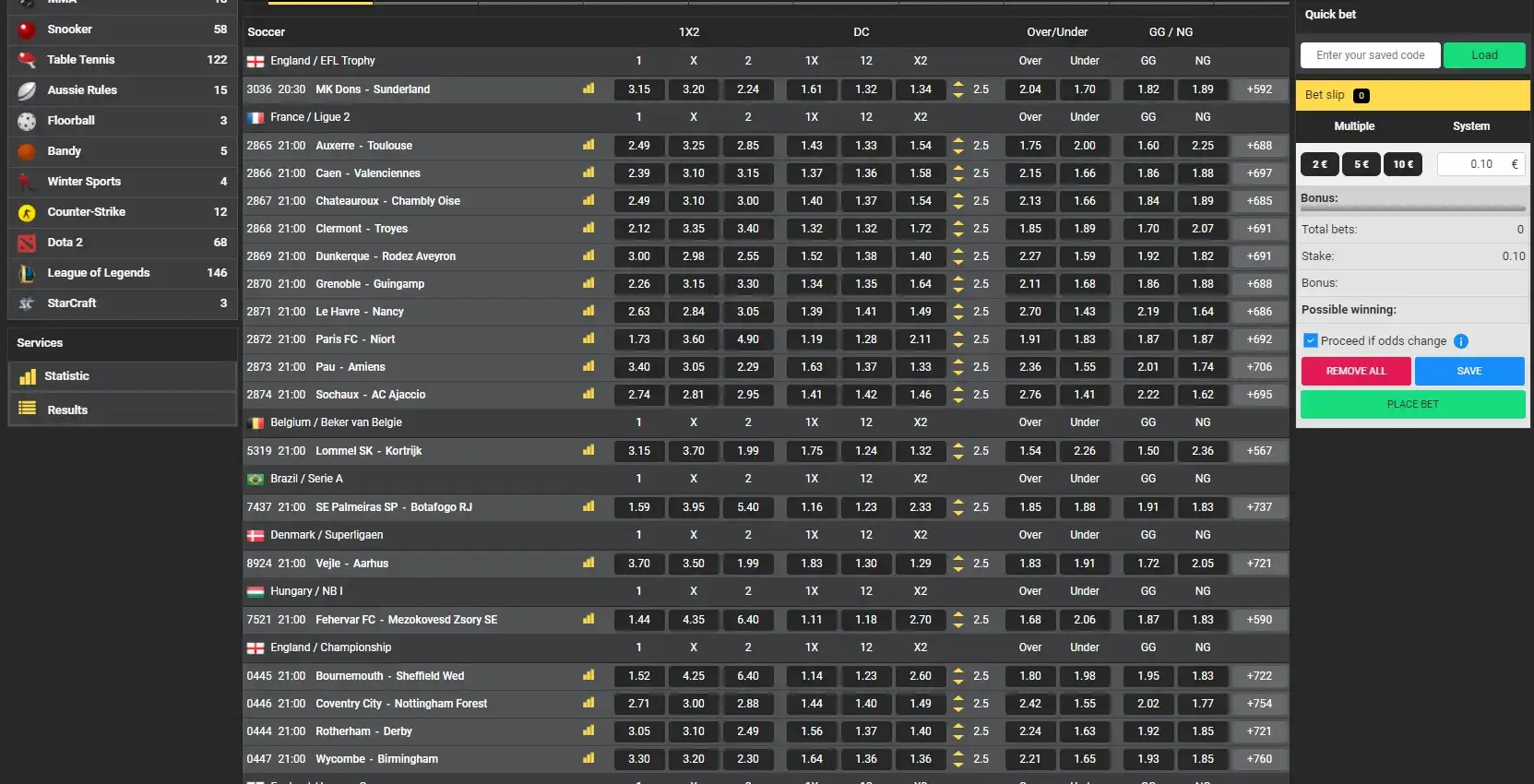Open statistics icon for MK Dons - Sunderland

[589, 89]
